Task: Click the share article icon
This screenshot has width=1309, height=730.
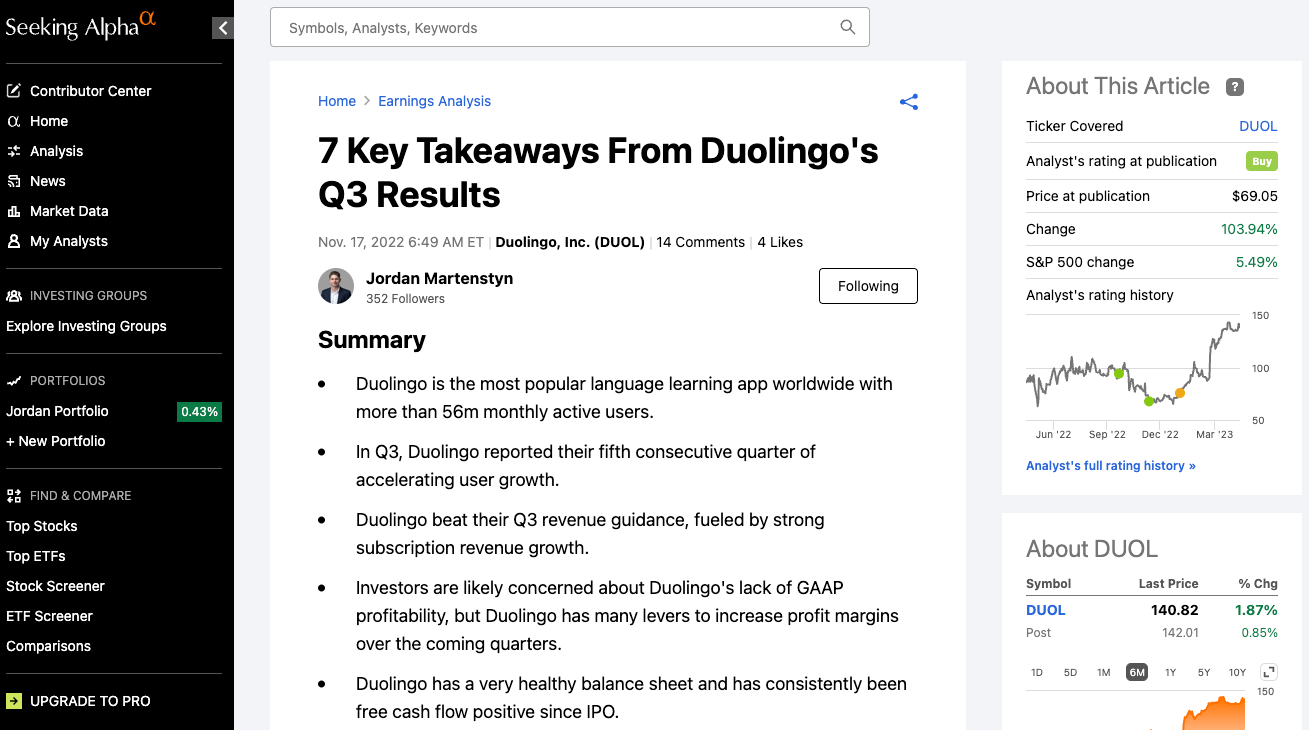Action: [908, 101]
